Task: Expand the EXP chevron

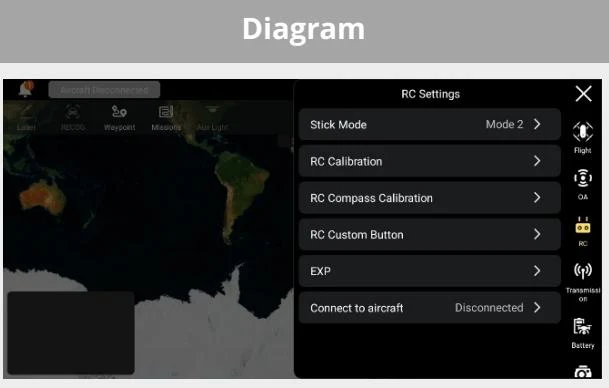Action: [x=537, y=271]
